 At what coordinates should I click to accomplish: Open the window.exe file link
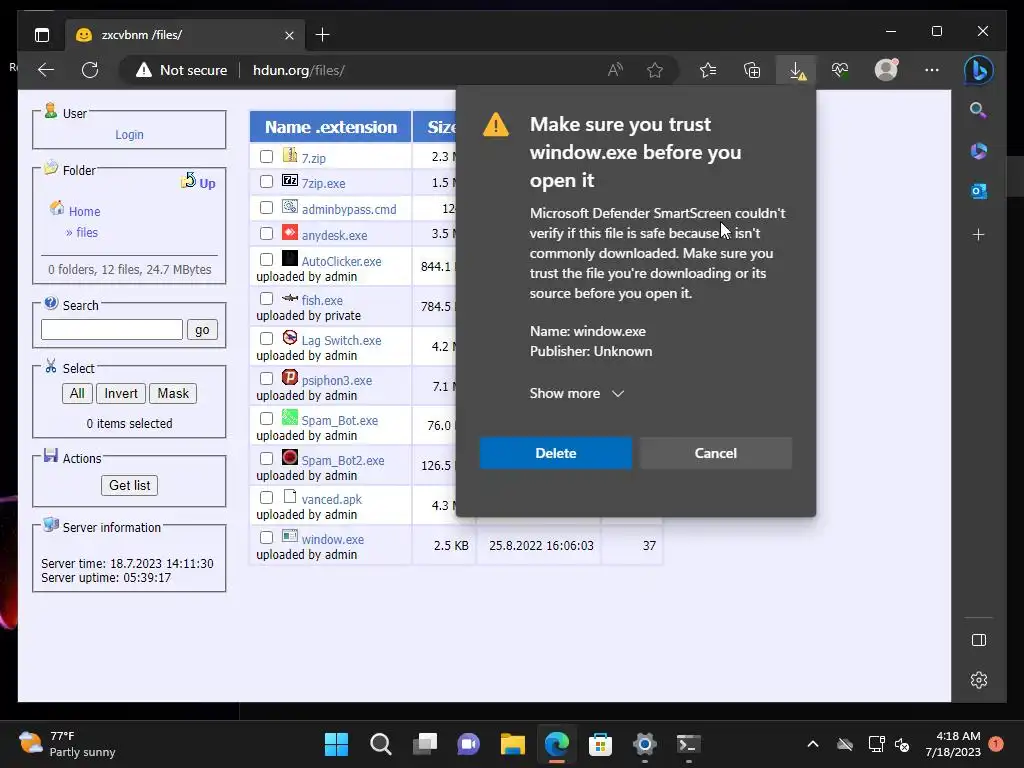click(x=332, y=539)
